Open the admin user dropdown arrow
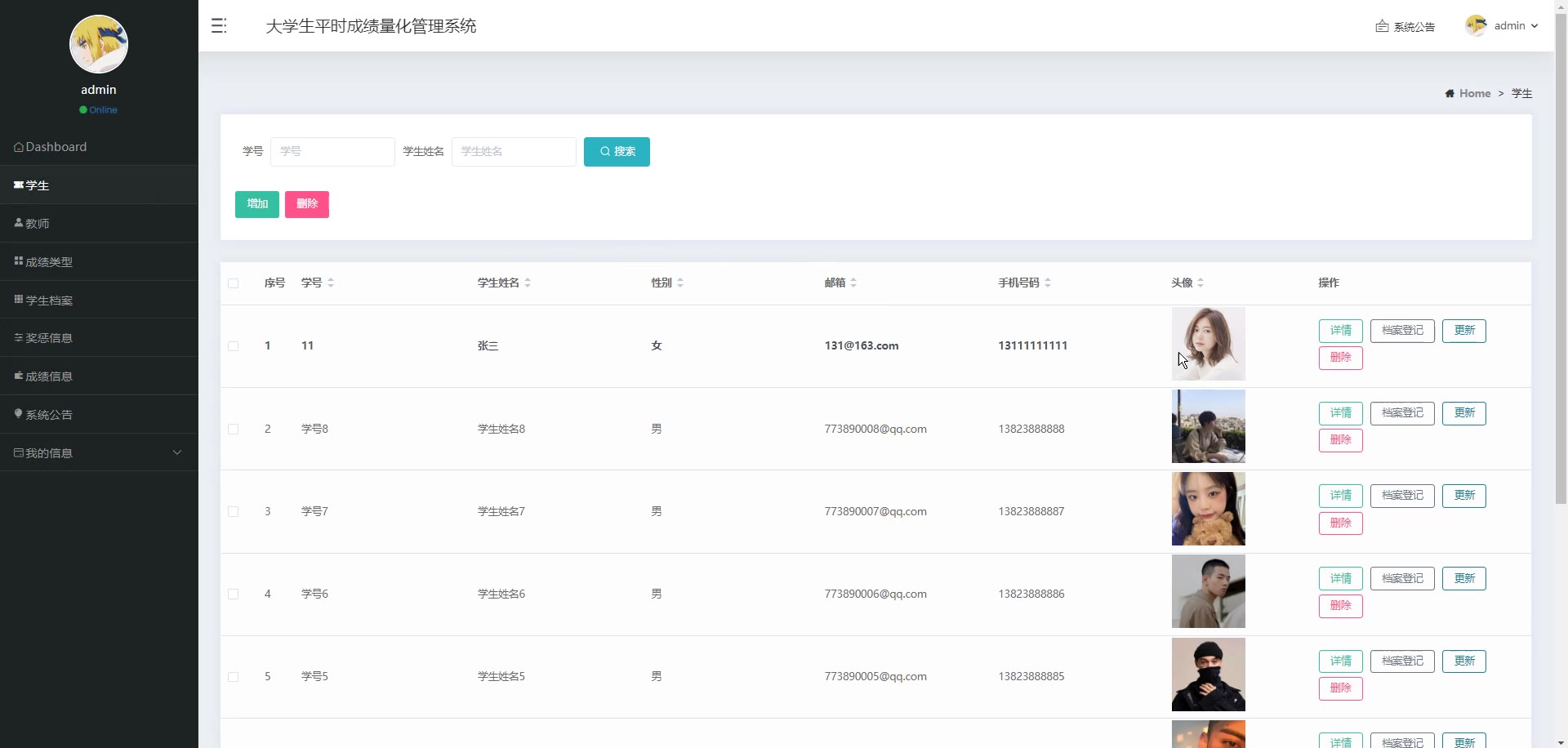Image resolution: width=1568 pixels, height=748 pixels. (1535, 26)
